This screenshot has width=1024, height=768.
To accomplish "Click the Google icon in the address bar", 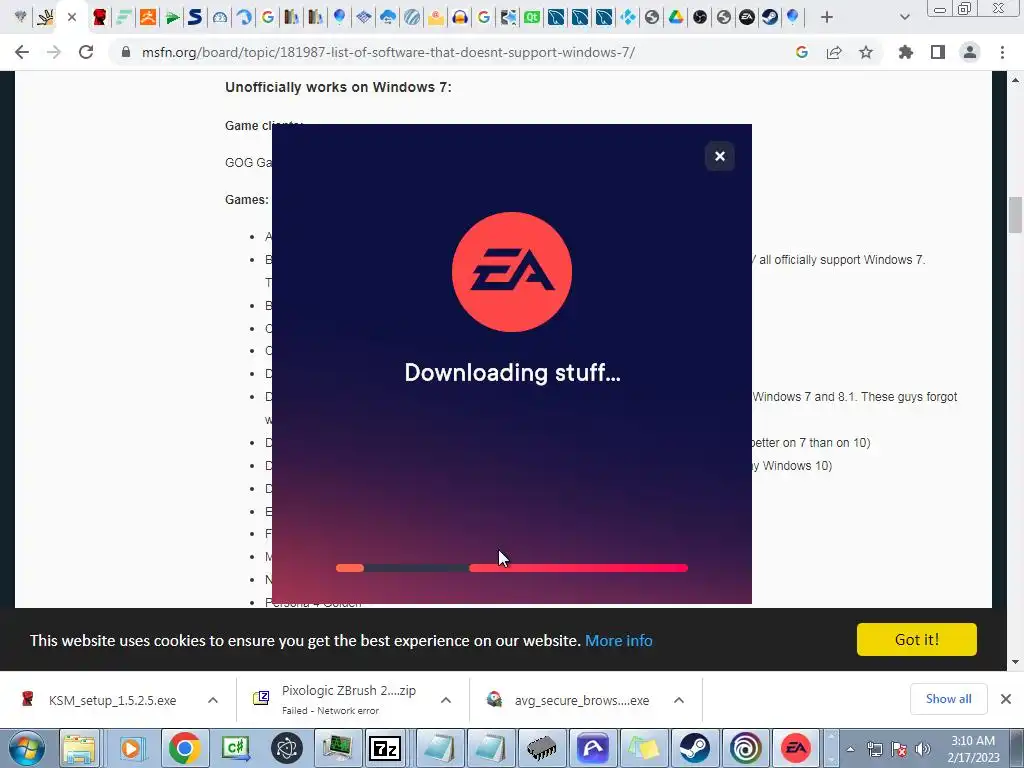I will coord(802,52).
